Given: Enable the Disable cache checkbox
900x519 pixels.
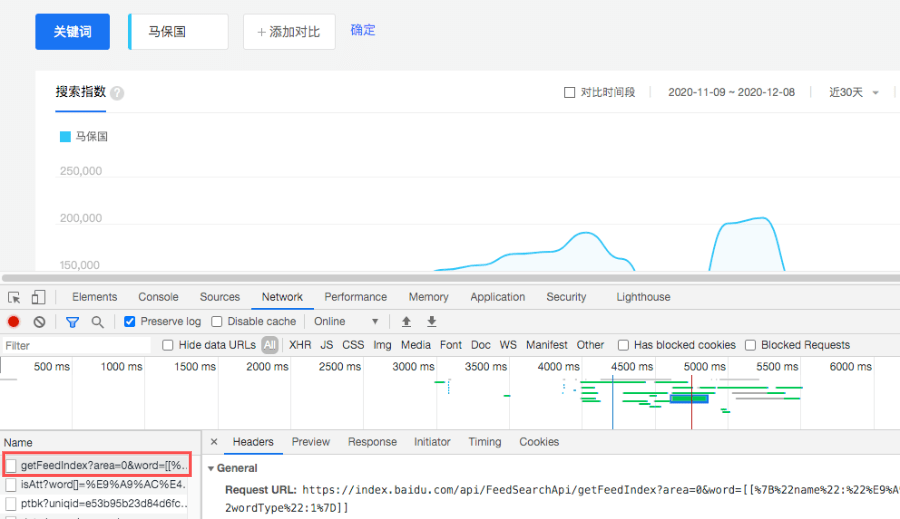Looking at the screenshot, I should click(x=216, y=322).
